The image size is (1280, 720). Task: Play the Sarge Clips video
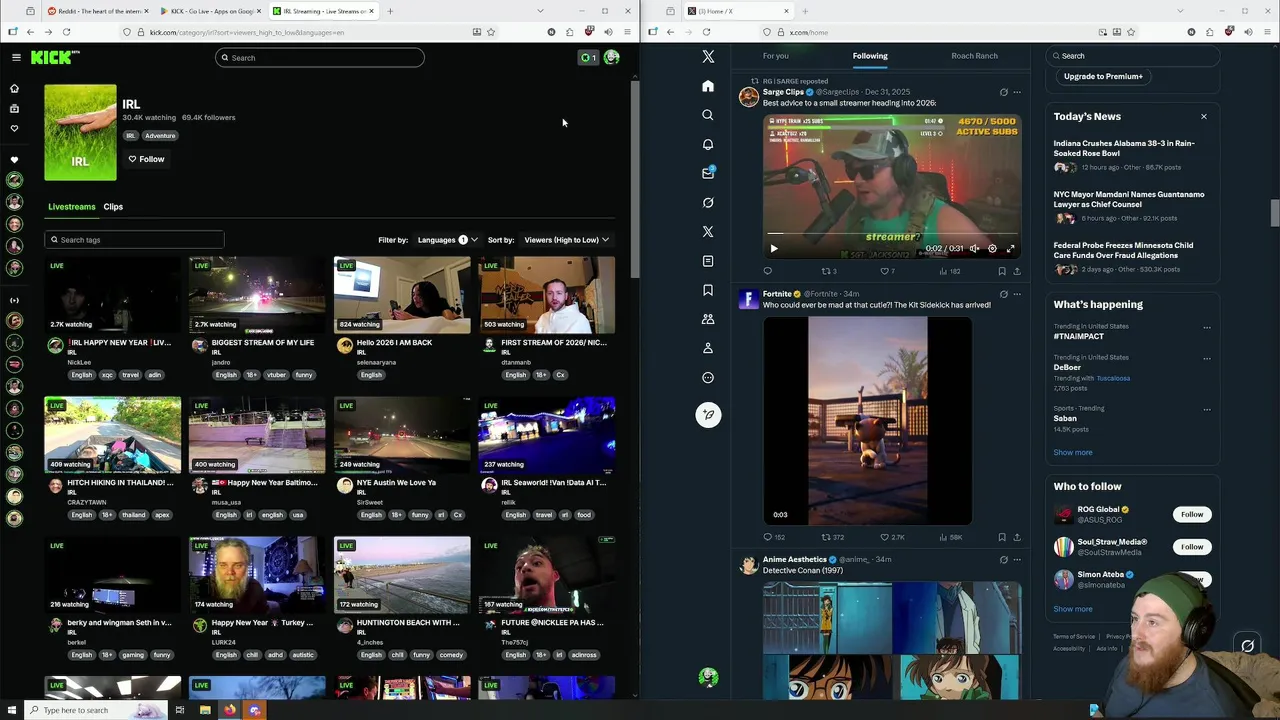(x=773, y=248)
